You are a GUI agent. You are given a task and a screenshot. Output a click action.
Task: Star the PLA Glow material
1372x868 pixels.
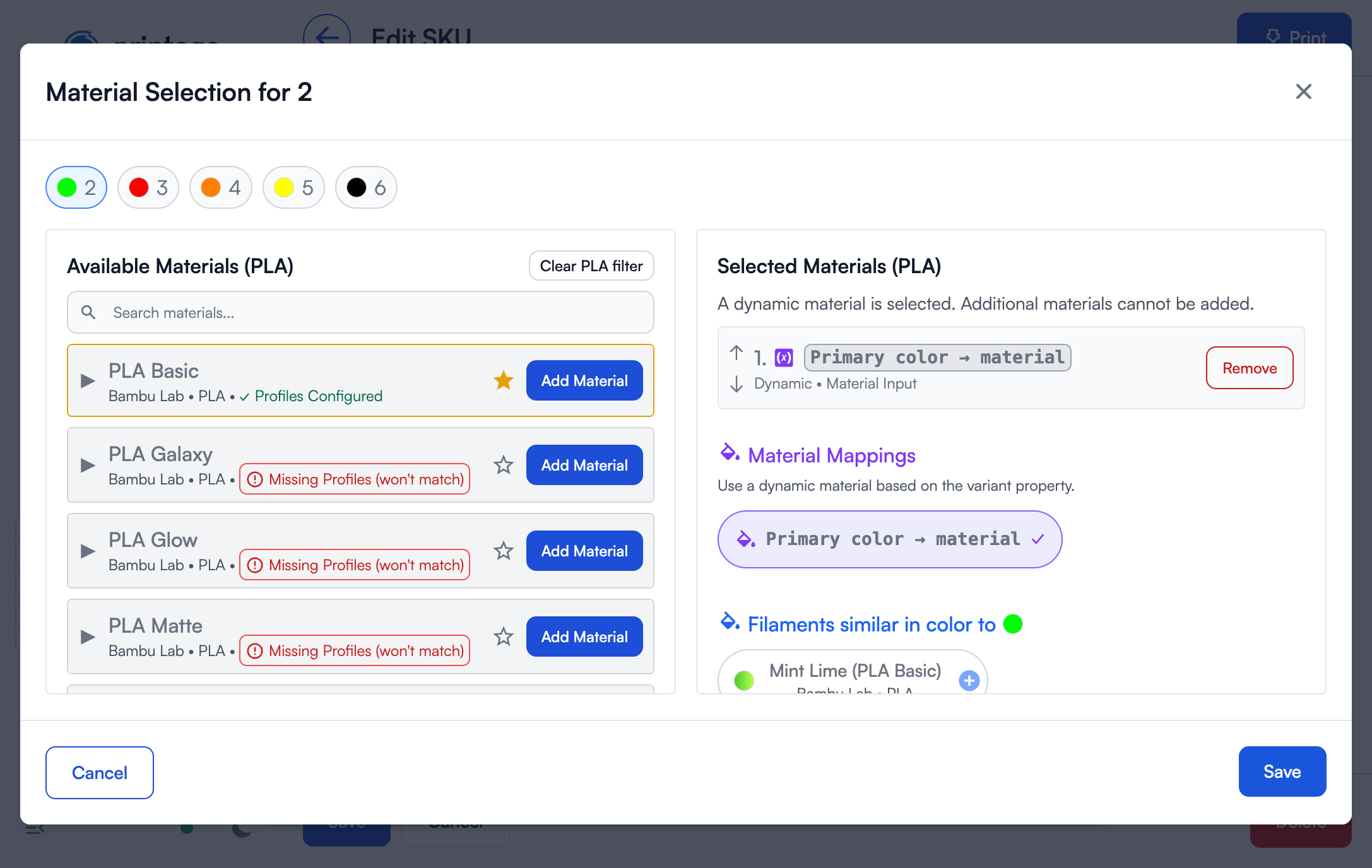coord(503,551)
